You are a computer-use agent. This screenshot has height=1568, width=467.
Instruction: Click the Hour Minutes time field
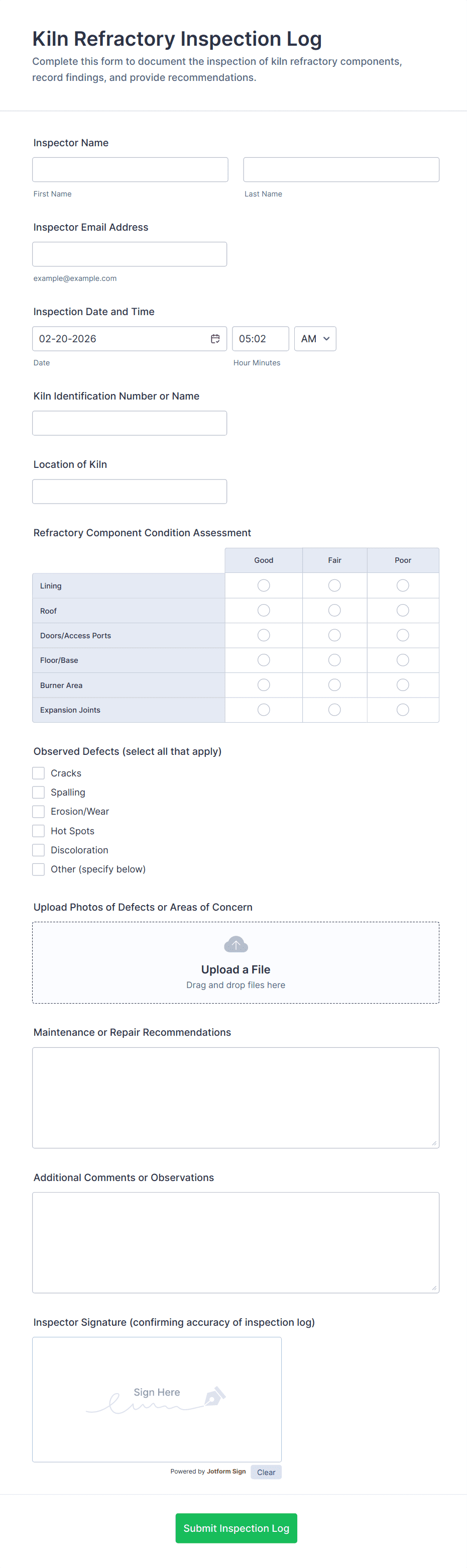[260, 339]
